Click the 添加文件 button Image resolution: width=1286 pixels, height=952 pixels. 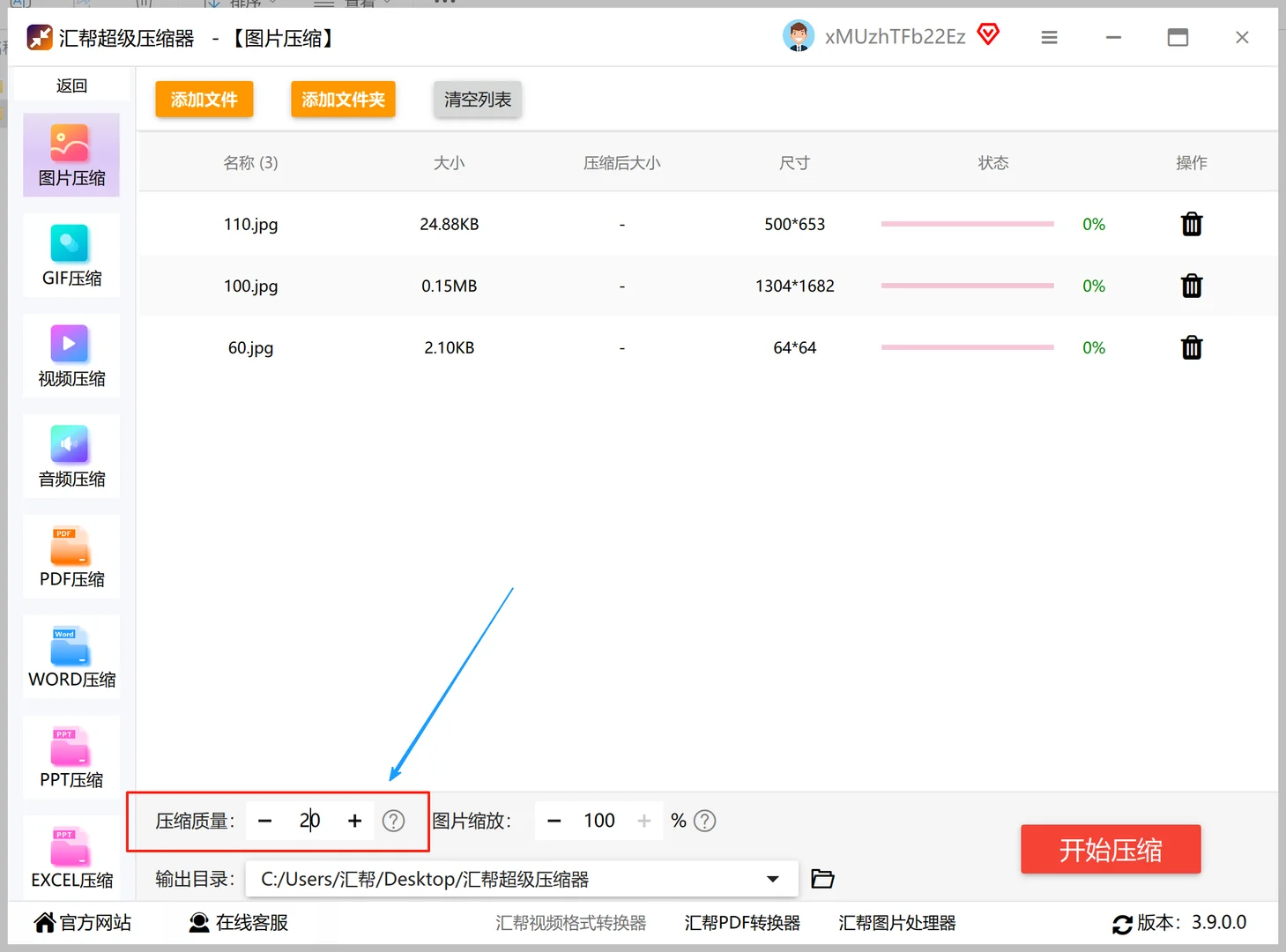[x=204, y=99]
